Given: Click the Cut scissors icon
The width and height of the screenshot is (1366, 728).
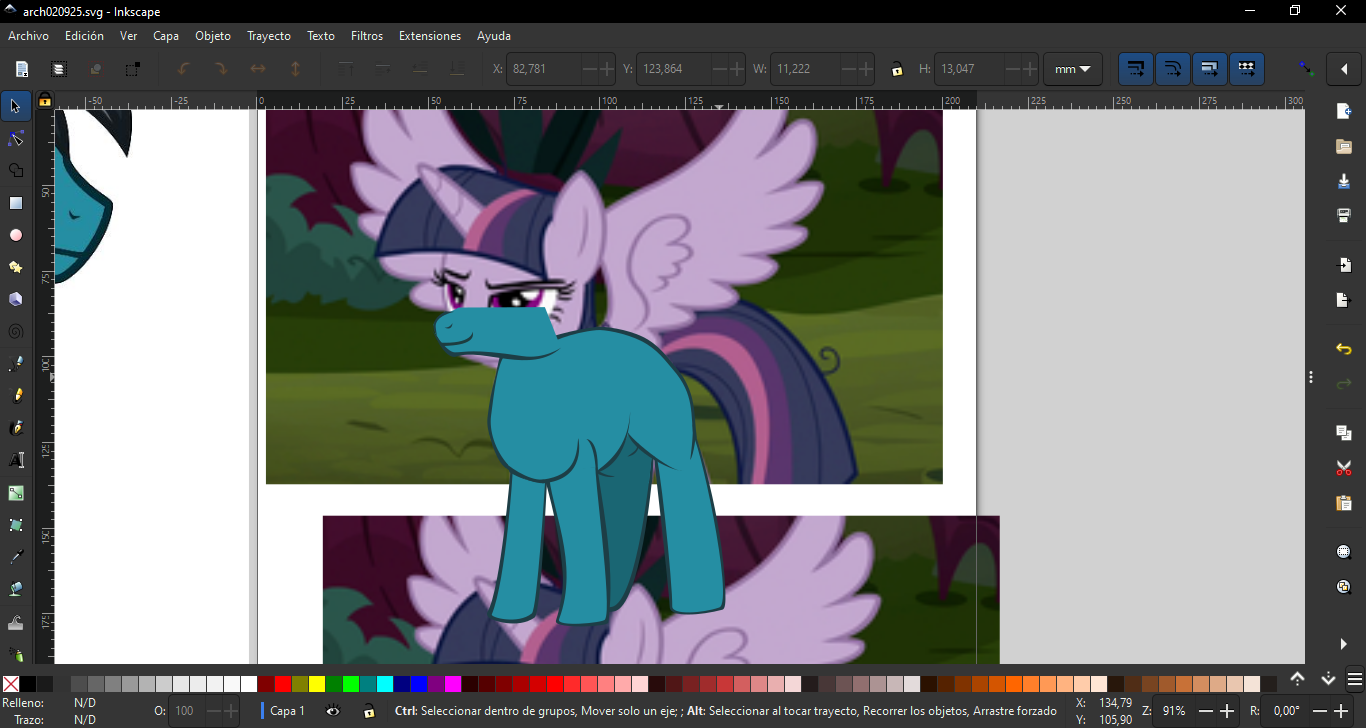Looking at the screenshot, I should (1344, 468).
